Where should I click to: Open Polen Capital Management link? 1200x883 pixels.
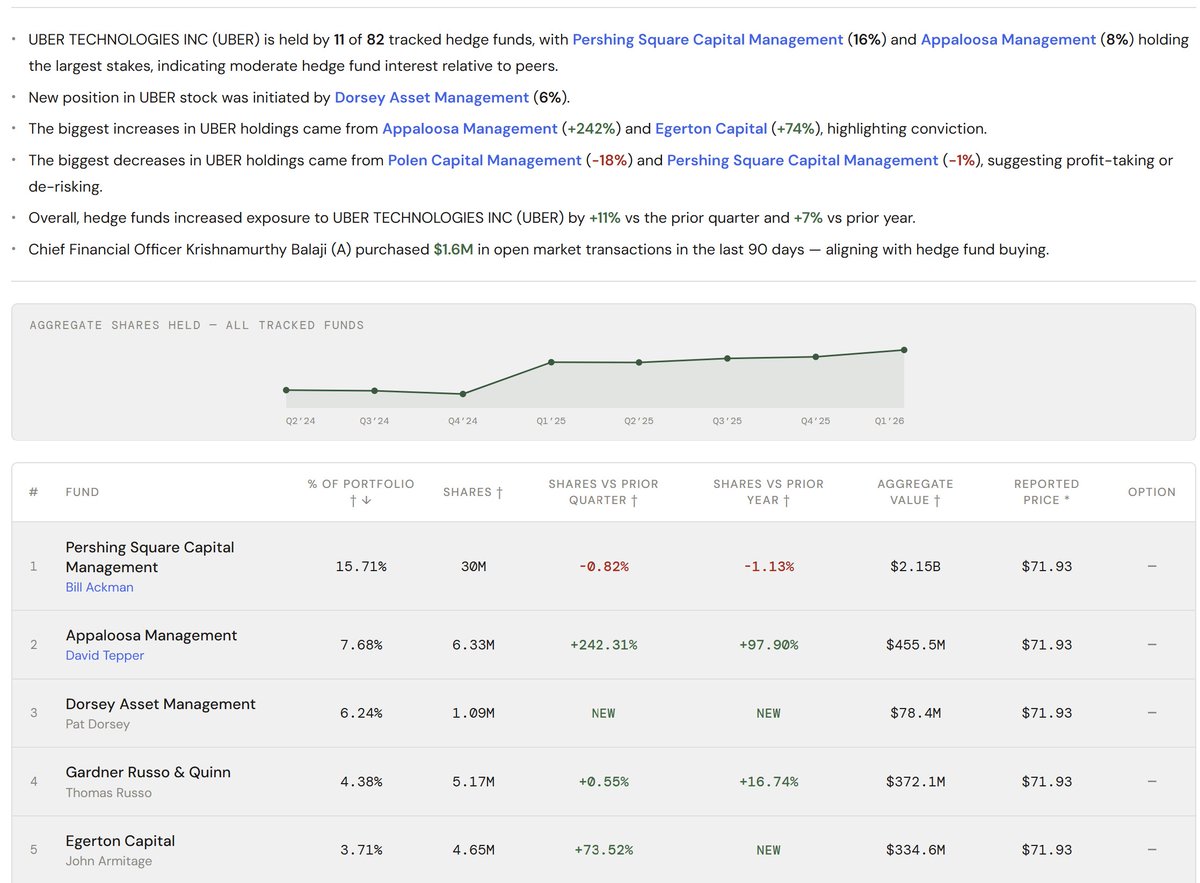point(484,161)
